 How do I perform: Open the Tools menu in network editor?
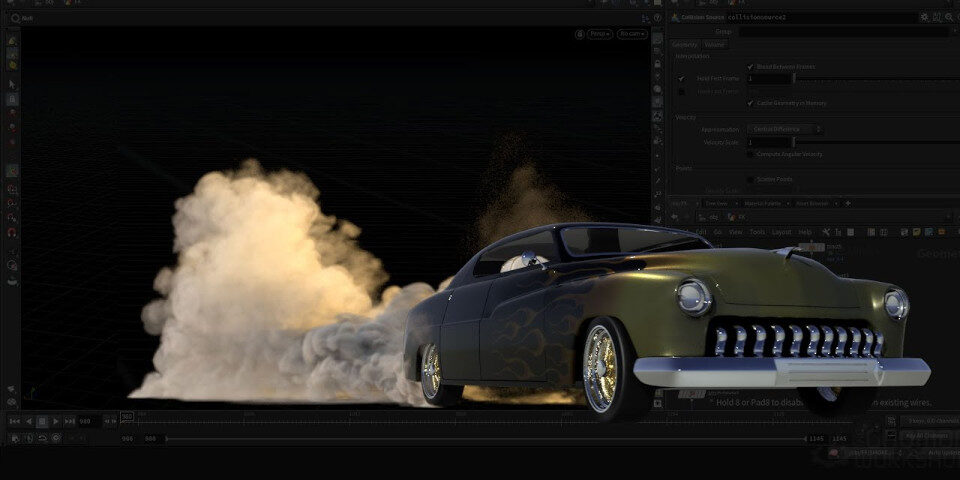pyautogui.click(x=757, y=231)
